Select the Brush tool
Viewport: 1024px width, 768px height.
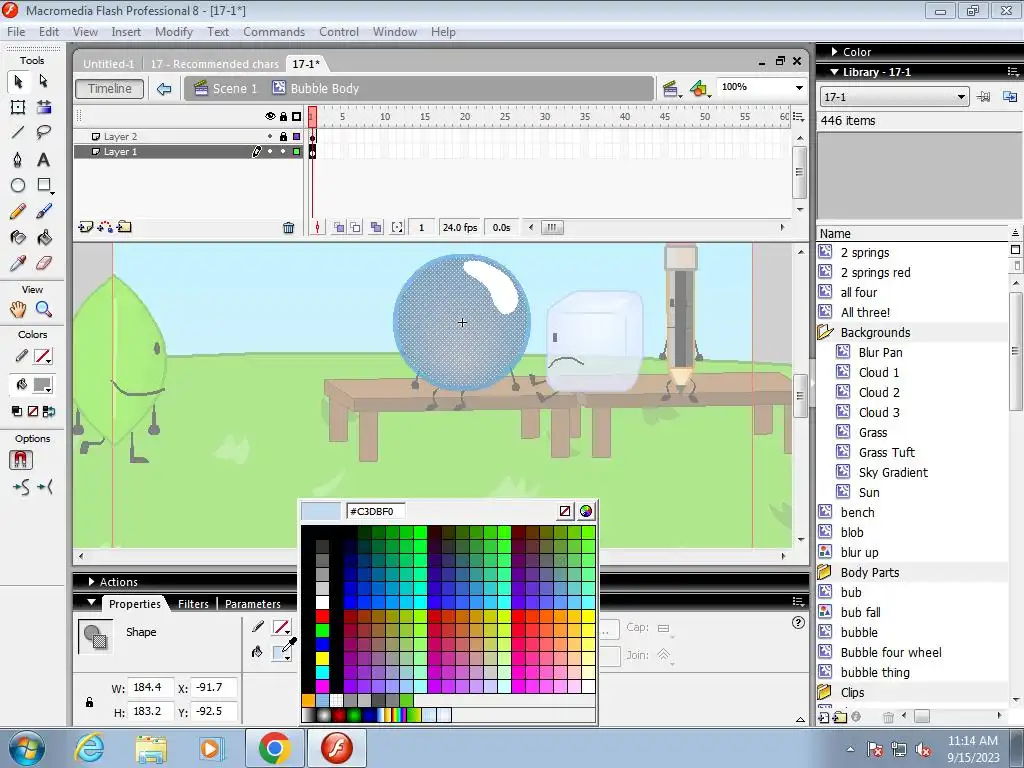(x=44, y=212)
